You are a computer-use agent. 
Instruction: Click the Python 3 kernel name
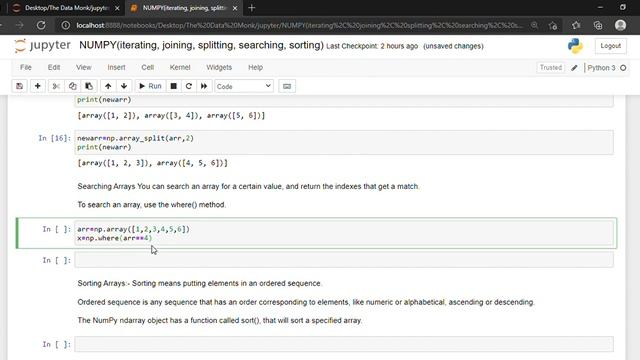tap(601, 68)
